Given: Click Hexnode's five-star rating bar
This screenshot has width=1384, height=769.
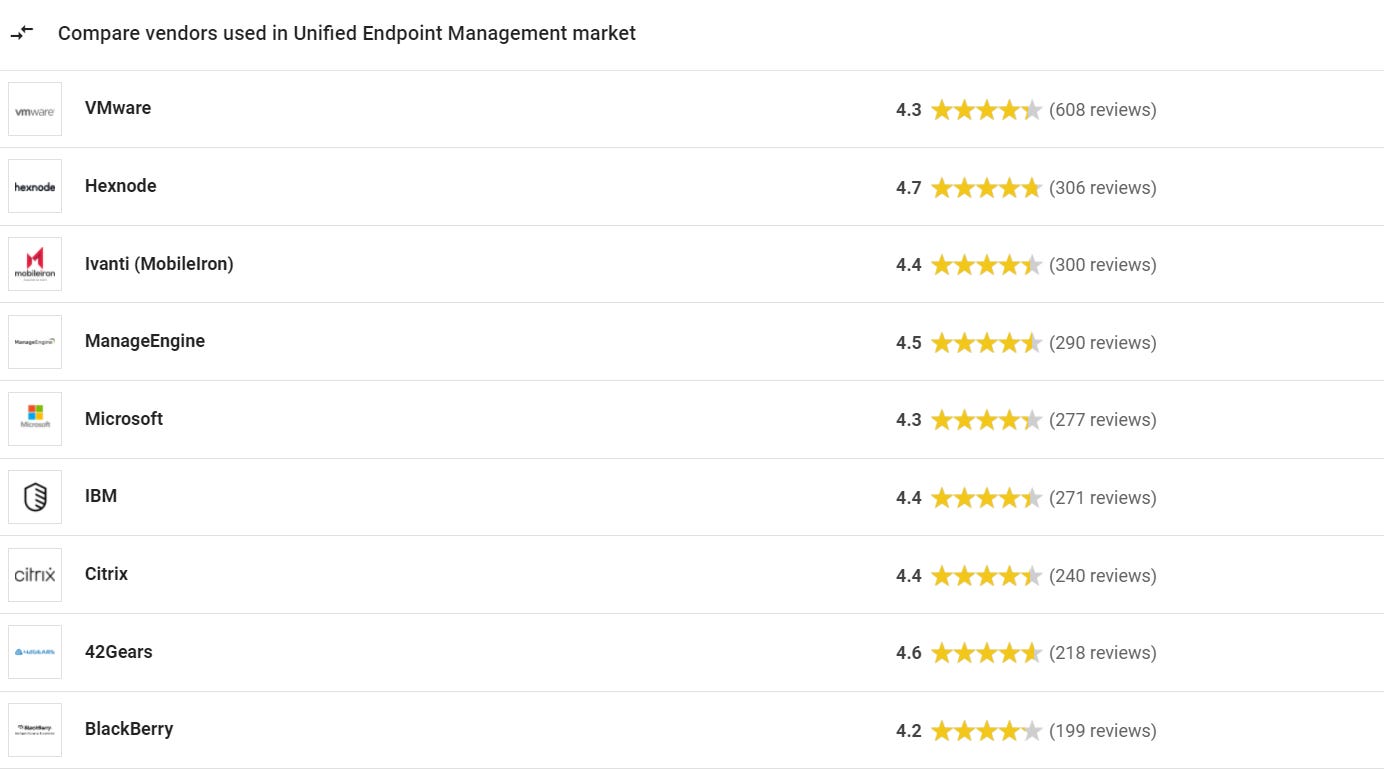Looking at the screenshot, I should (986, 187).
